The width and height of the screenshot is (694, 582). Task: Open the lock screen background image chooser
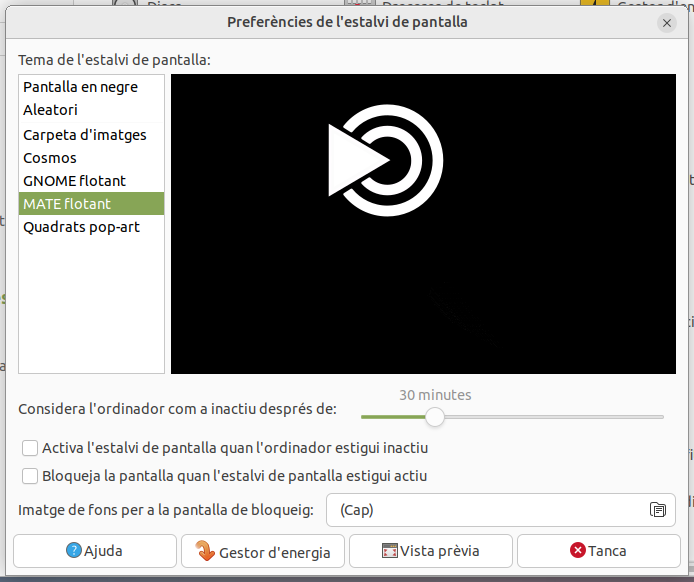click(500, 510)
